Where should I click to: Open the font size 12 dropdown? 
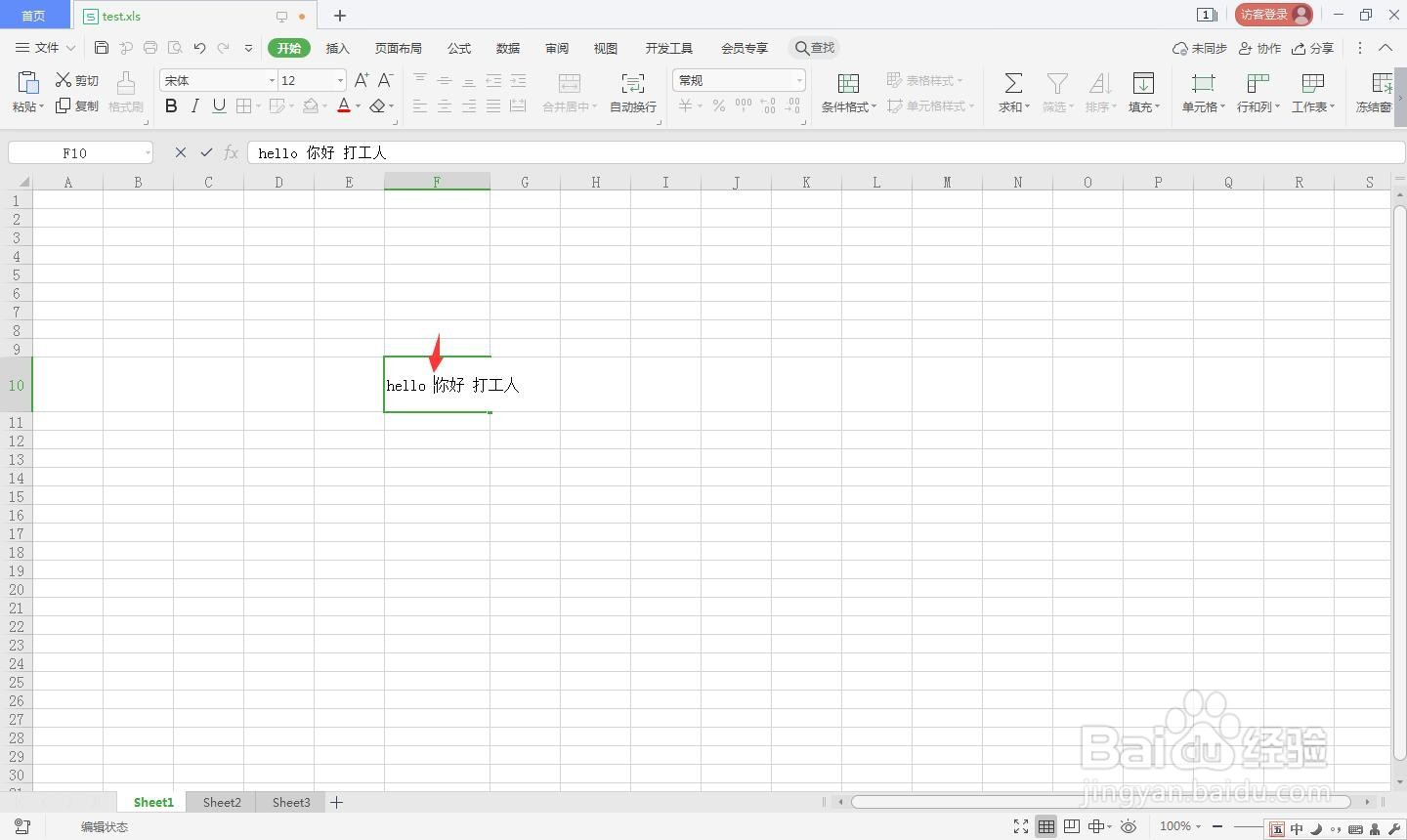[x=340, y=80]
